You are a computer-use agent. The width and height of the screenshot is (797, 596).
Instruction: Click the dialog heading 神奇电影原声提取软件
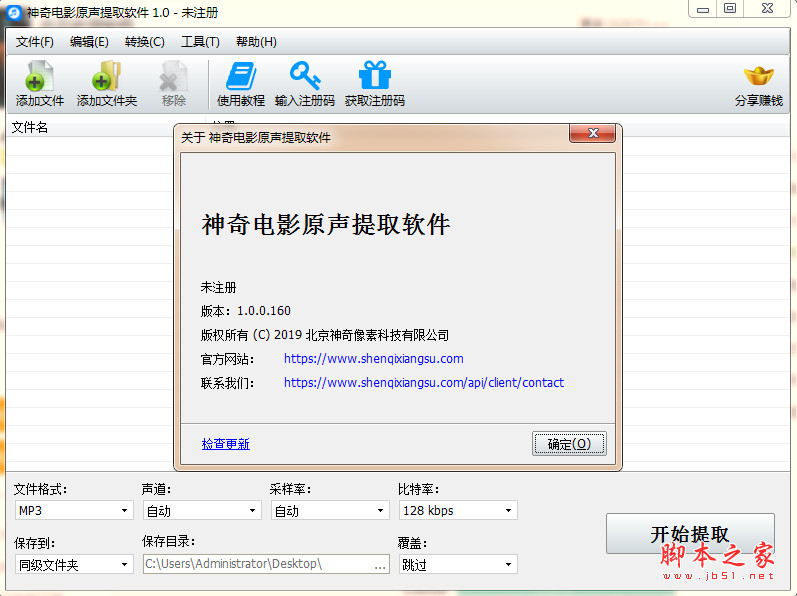pyautogui.click(x=326, y=225)
